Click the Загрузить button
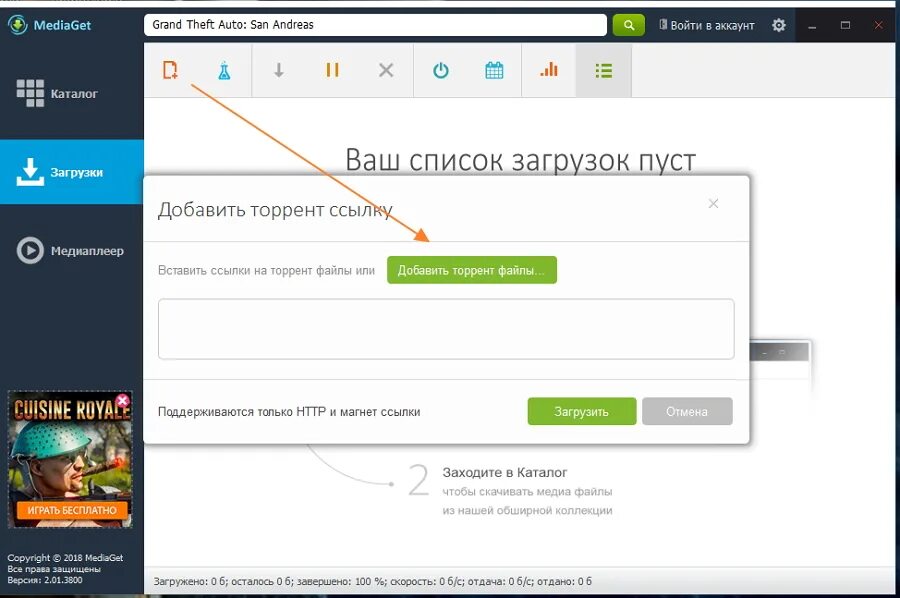Viewport: 900px width, 598px height. pyautogui.click(x=581, y=411)
